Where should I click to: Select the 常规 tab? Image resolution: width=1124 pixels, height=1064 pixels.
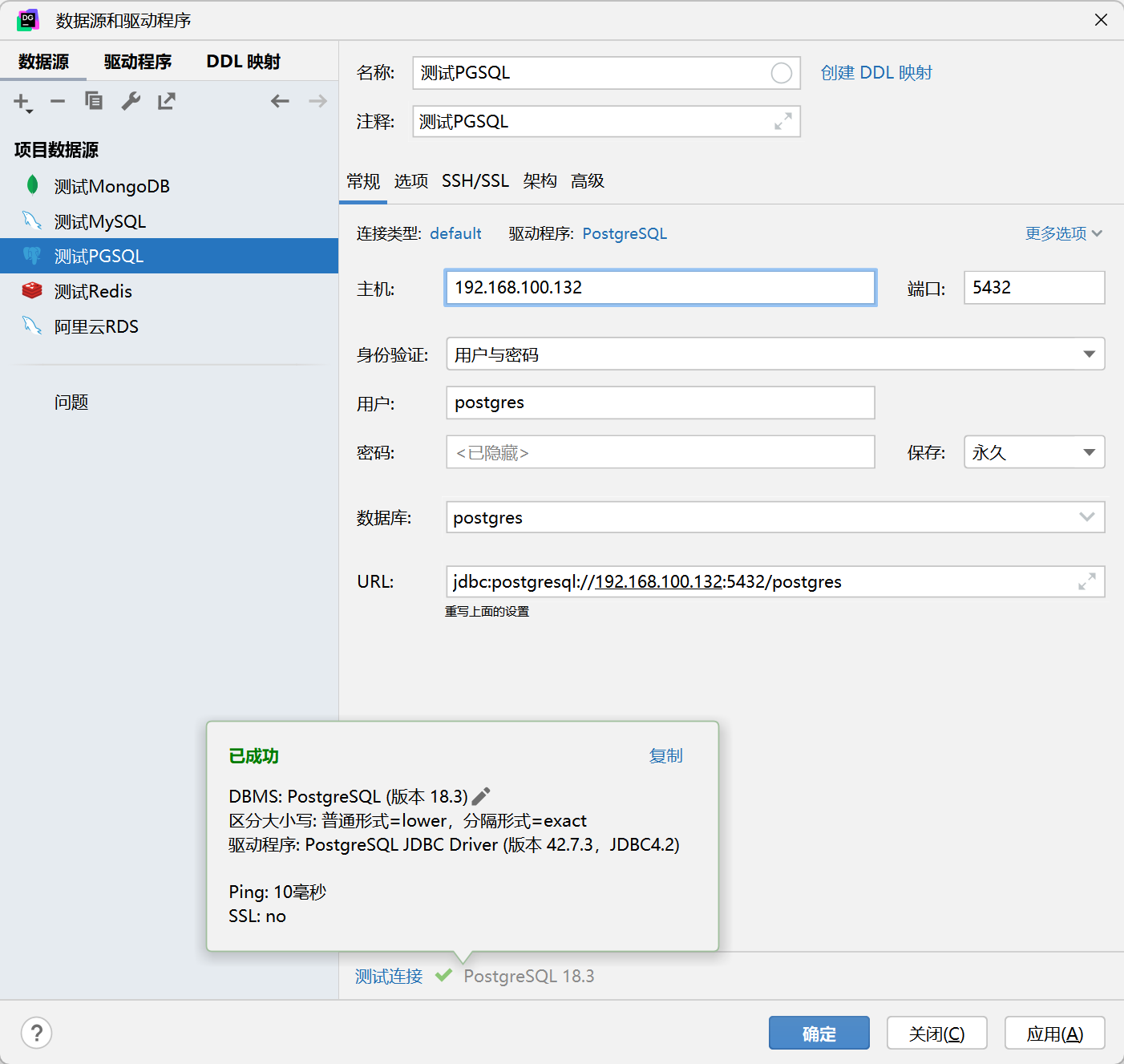click(363, 181)
